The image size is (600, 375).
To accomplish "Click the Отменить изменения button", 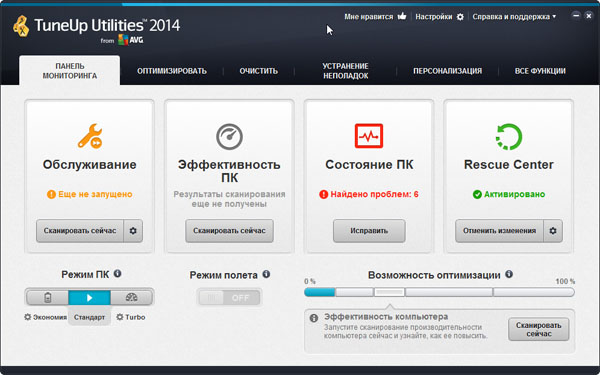I will pos(499,231).
